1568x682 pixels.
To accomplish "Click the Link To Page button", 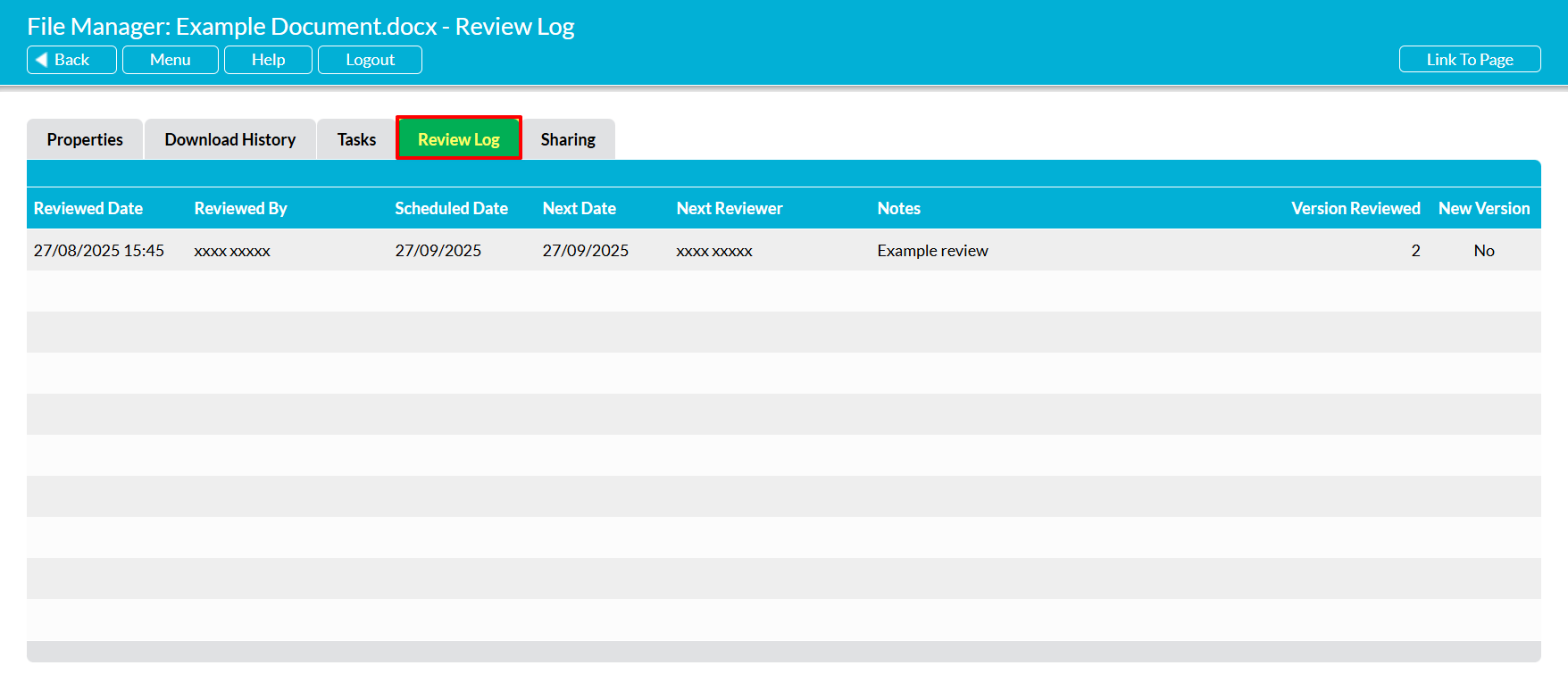I will click(x=1469, y=60).
